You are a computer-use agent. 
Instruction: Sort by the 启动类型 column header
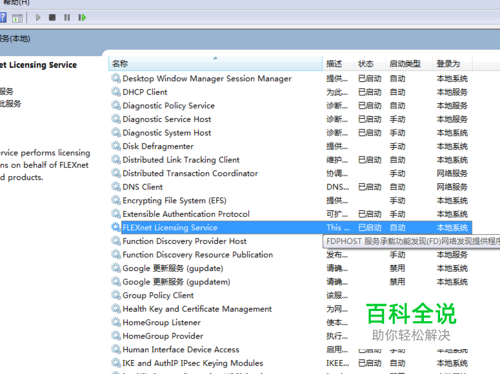coord(408,63)
